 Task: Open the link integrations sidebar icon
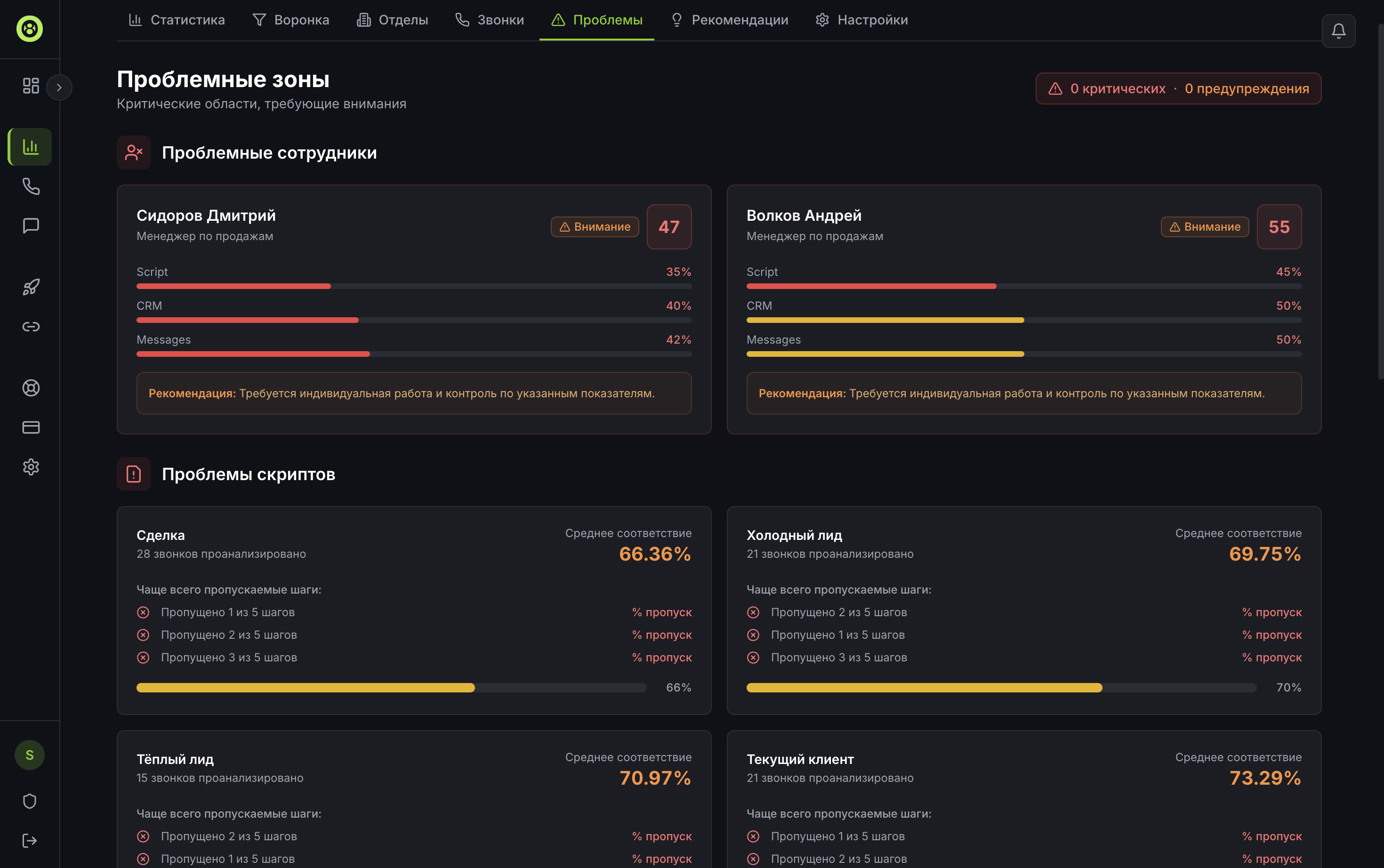click(x=31, y=327)
